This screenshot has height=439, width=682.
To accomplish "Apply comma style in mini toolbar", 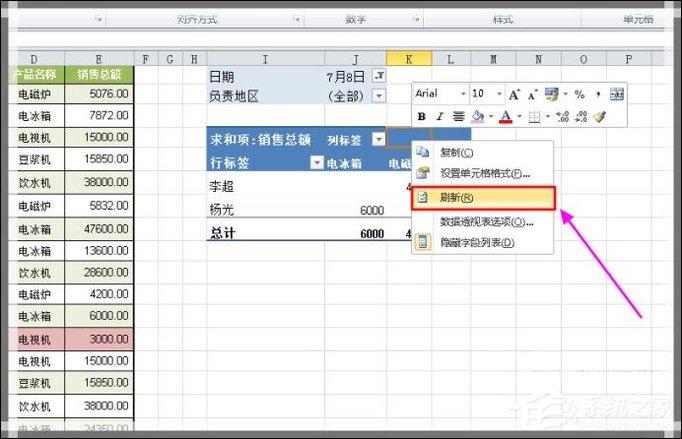I will [598, 94].
